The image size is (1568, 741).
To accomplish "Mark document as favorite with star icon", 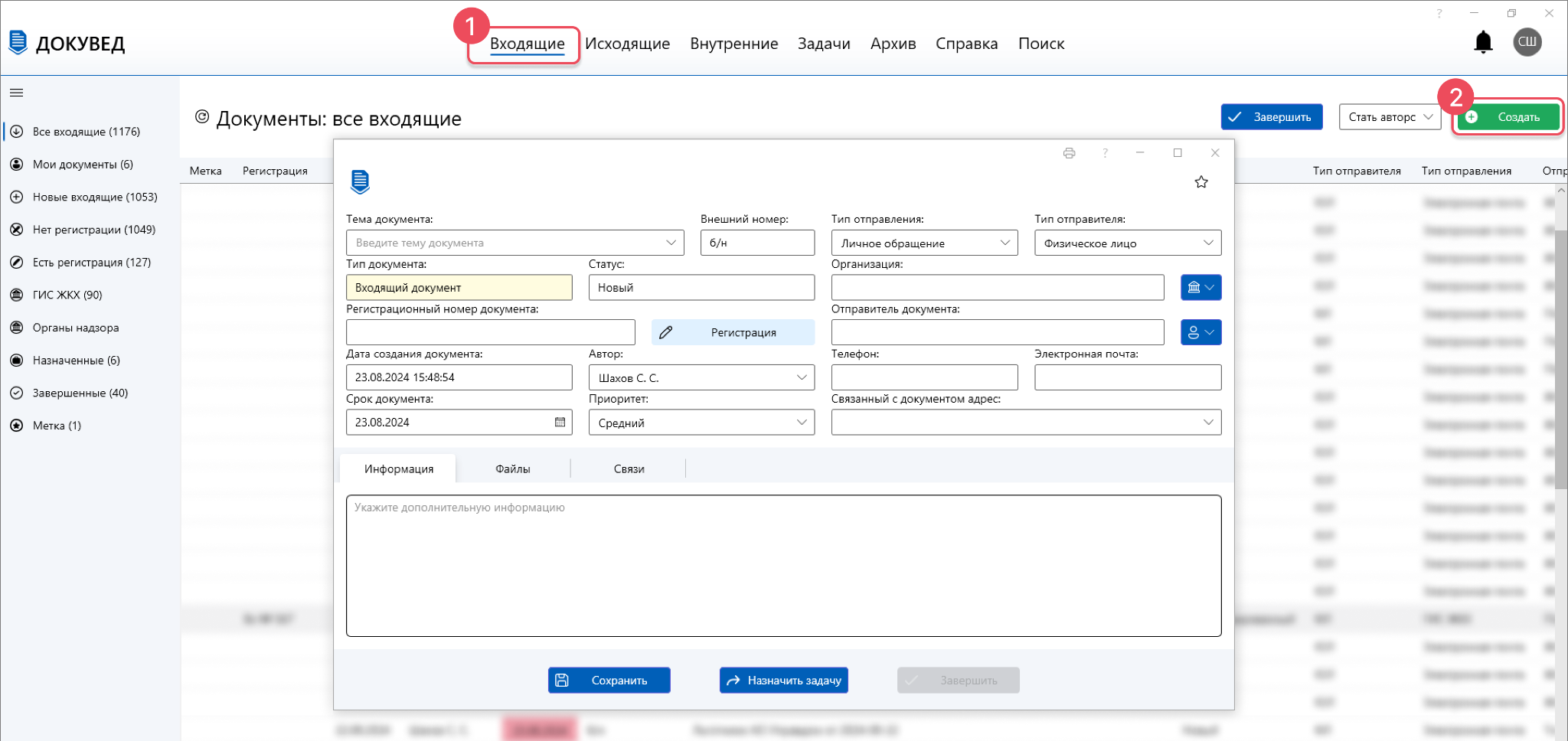I will [x=1201, y=182].
